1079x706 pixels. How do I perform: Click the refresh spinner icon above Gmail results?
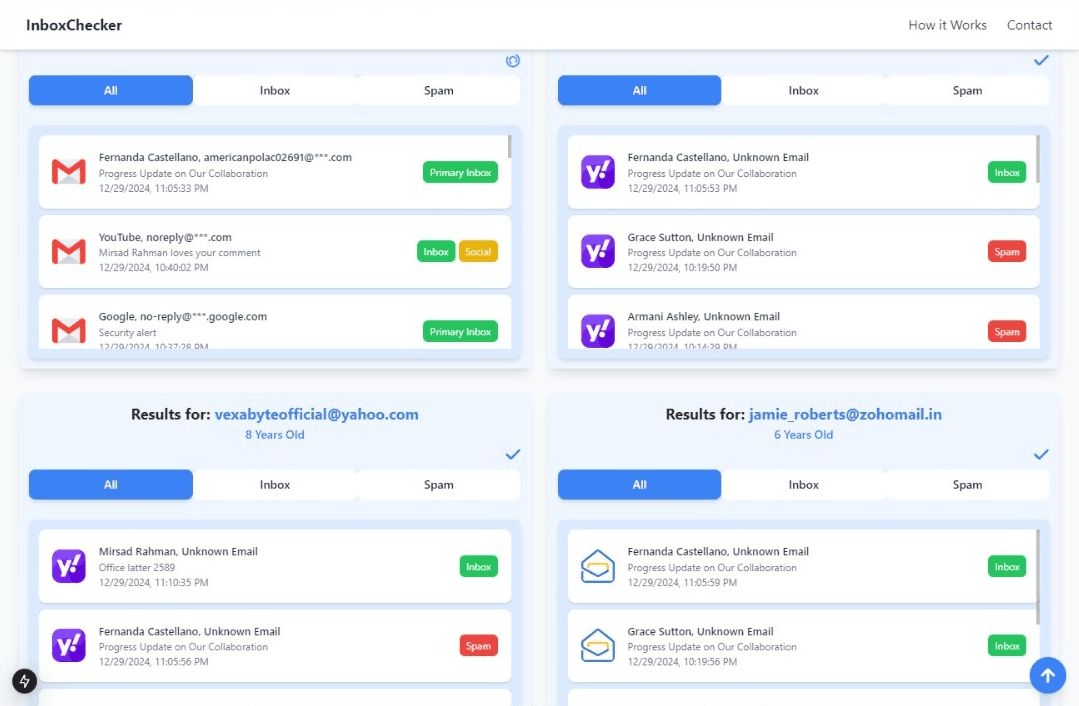tap(513, 61)
